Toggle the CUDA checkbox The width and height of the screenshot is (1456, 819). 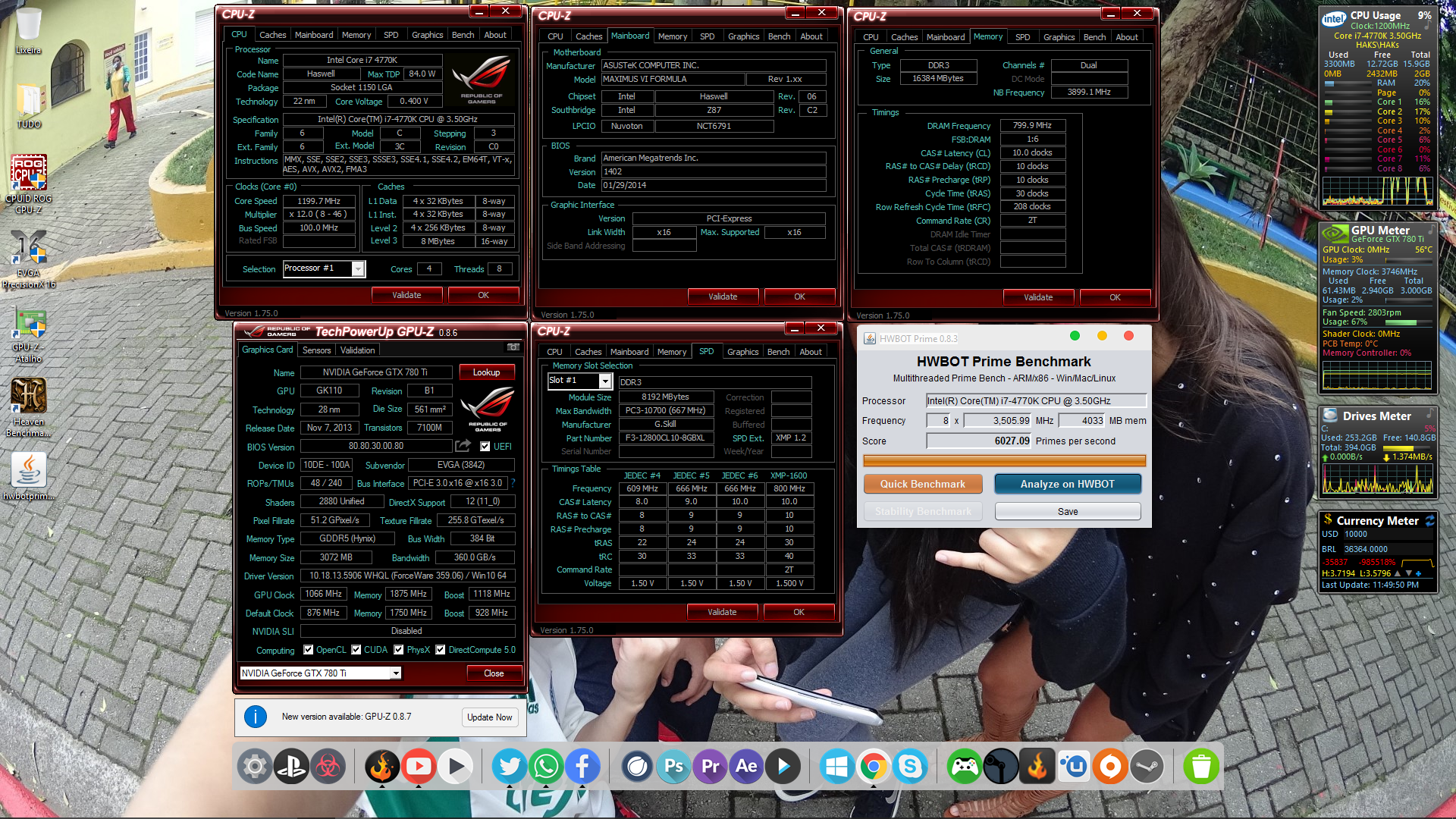(356, 649)
